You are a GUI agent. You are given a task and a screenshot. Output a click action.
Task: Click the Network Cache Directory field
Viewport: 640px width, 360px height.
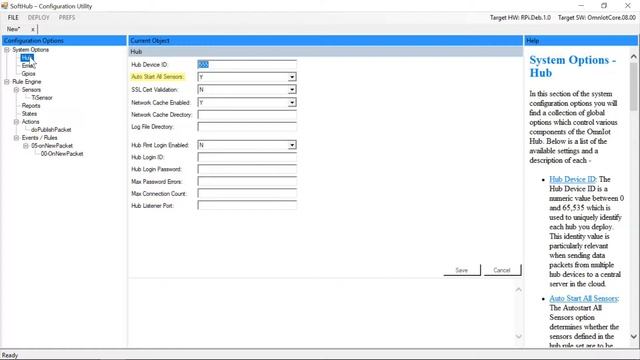[x=247, y=115]
